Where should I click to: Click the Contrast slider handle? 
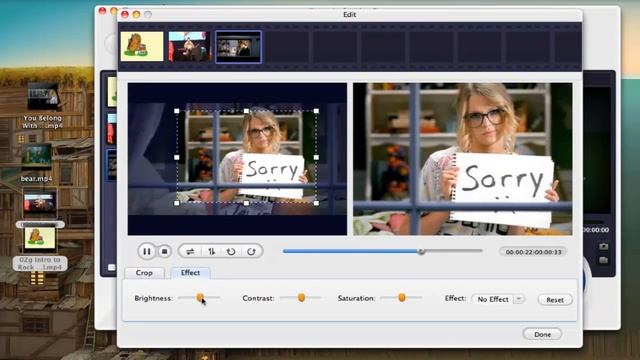tap(301, 298)
